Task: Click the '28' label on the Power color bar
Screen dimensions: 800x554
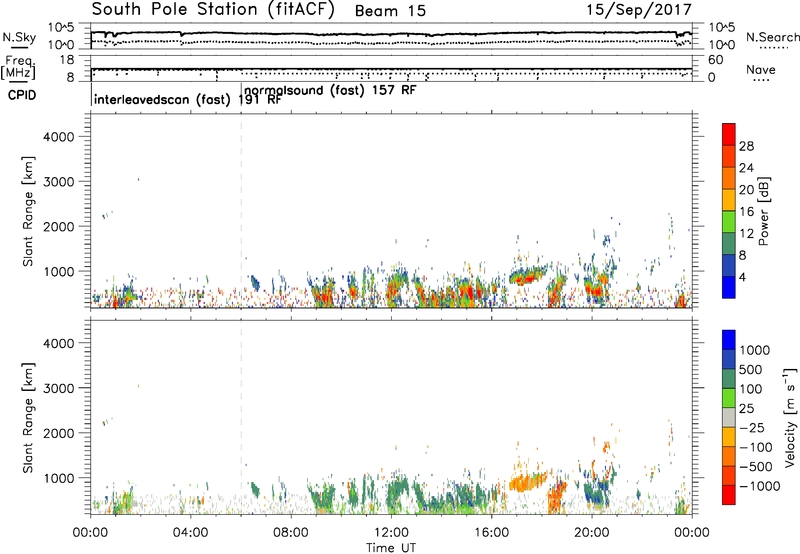Action: coord(746,146)
